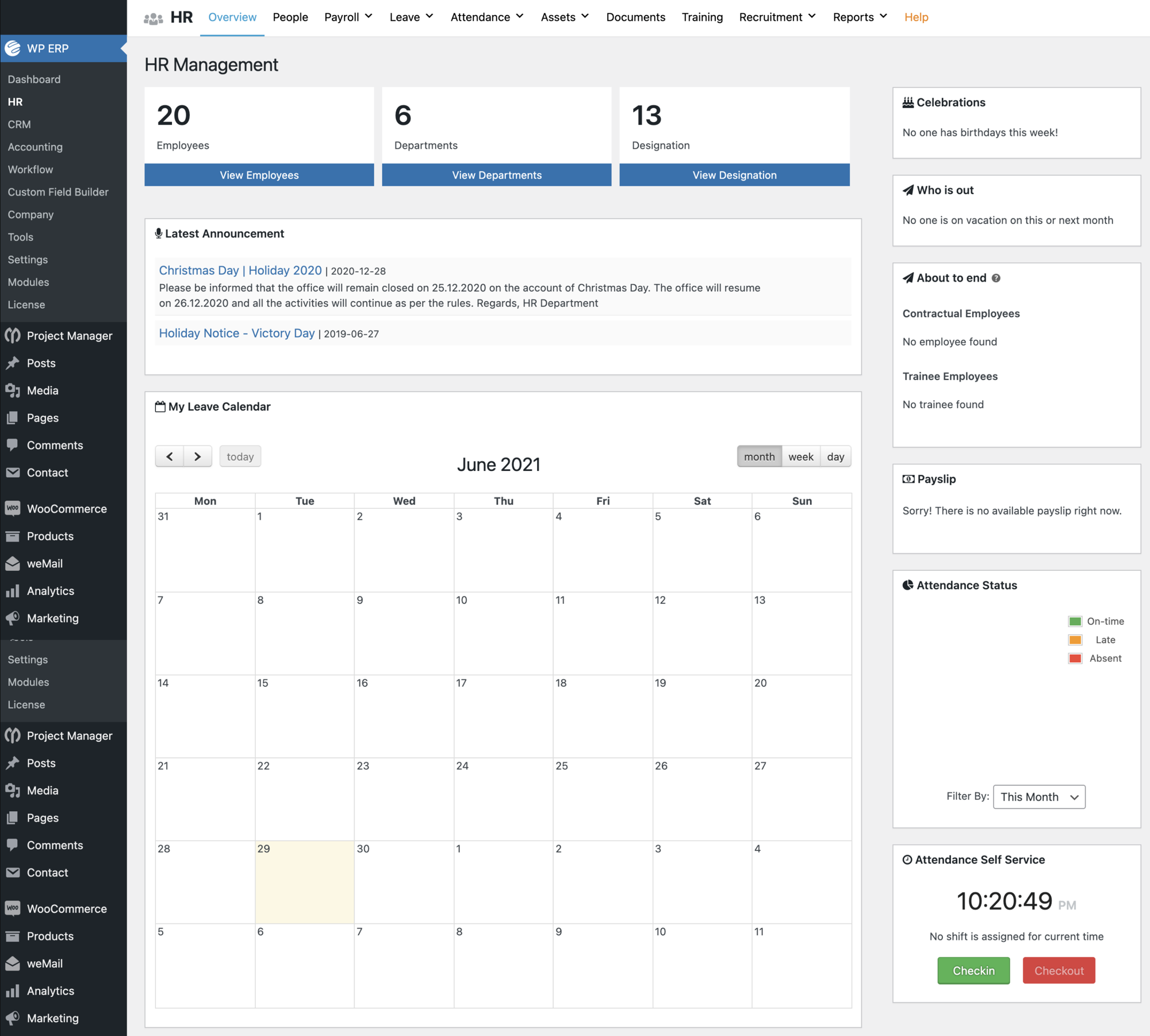The height and width of the screenshot is (1036, 1150).
Task: Click the Contractual Employees heading
Action: tap(961, 313)
